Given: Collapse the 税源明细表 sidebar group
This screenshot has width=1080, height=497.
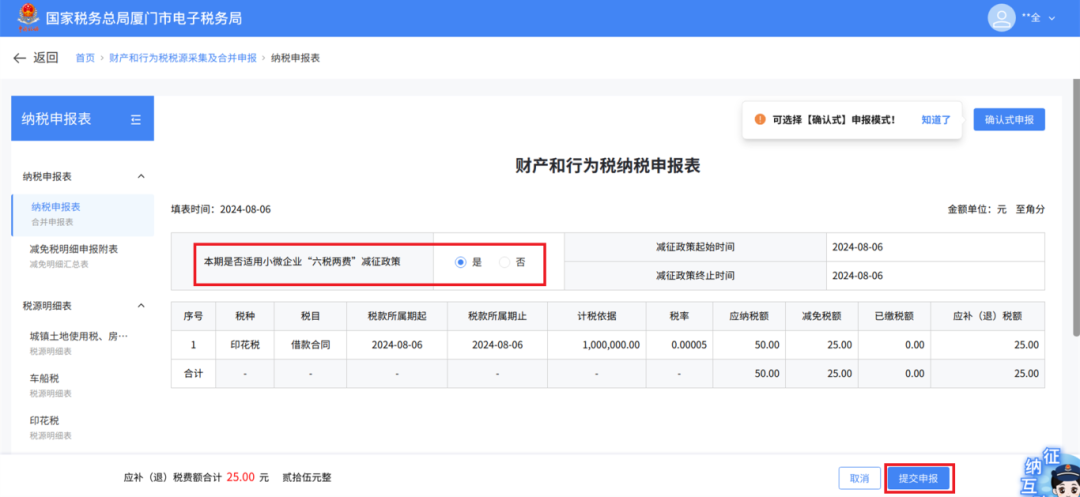Looking at the screenshot, I should point(141,305).
